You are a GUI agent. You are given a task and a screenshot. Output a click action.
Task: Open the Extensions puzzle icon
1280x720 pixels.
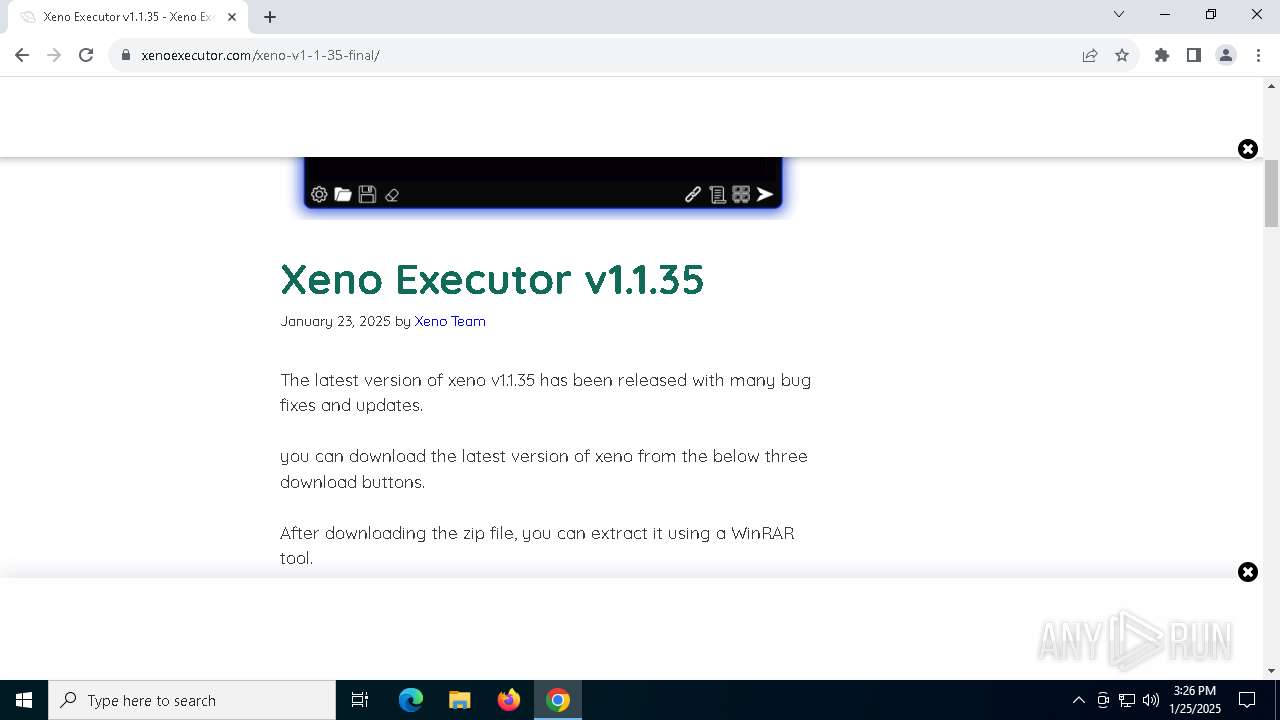point(1162,55)
